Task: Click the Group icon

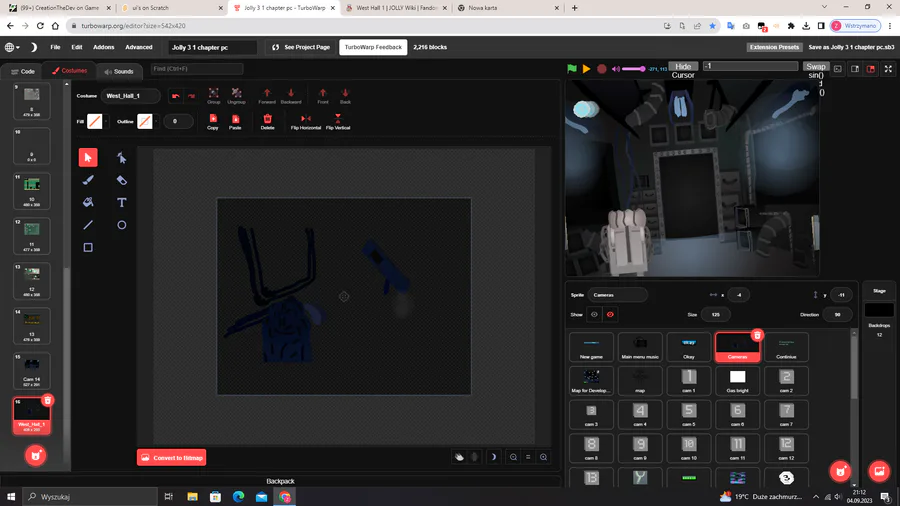Action: point(214,96)
